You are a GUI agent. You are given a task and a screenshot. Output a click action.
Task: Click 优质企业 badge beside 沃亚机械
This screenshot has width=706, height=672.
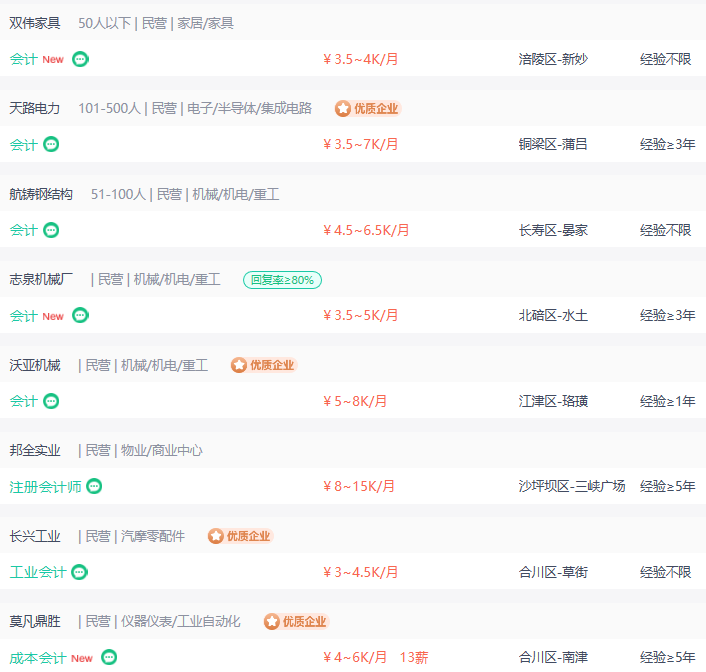(264, 365)
